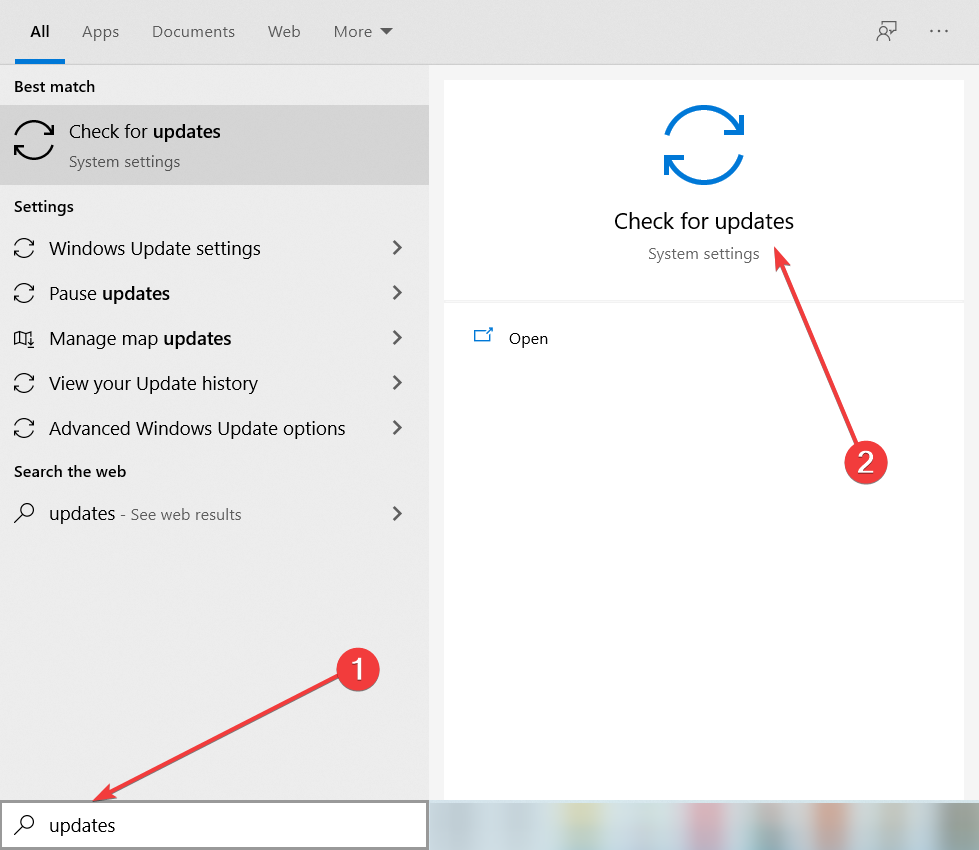Open the Manage map updates result

[214, 339]
